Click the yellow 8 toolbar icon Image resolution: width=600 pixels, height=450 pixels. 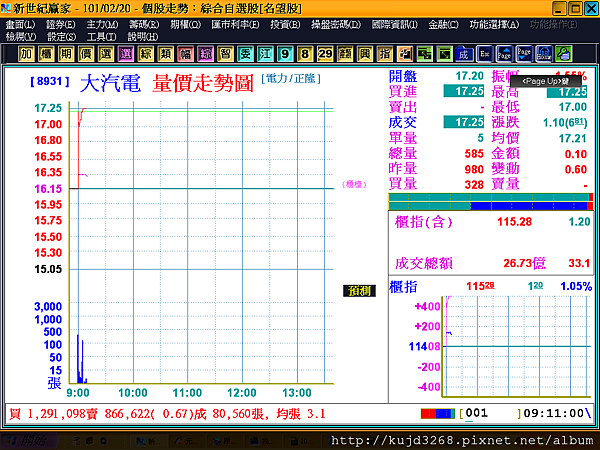[305, 54]
